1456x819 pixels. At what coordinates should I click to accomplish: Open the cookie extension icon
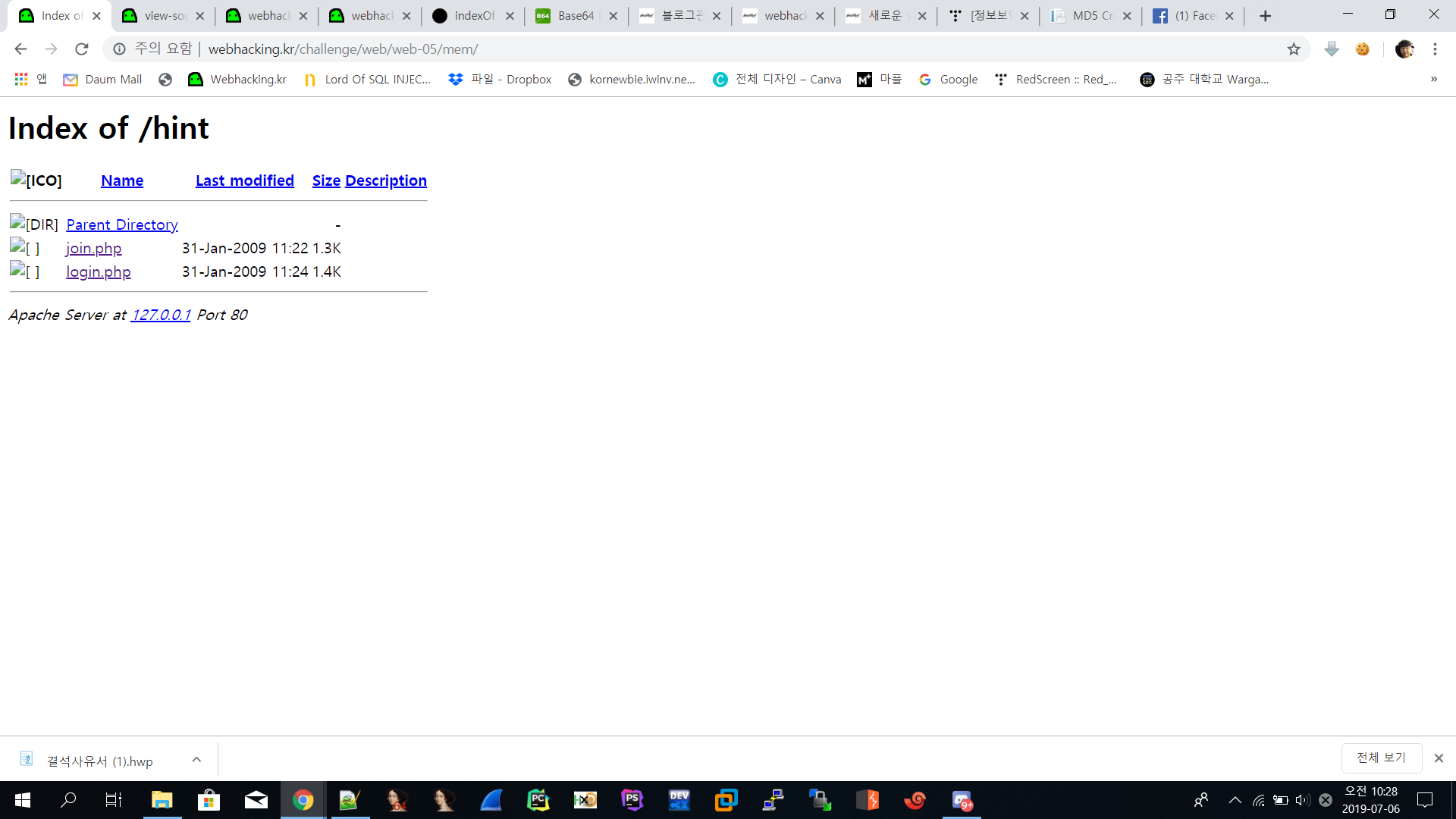[1363, 49]
